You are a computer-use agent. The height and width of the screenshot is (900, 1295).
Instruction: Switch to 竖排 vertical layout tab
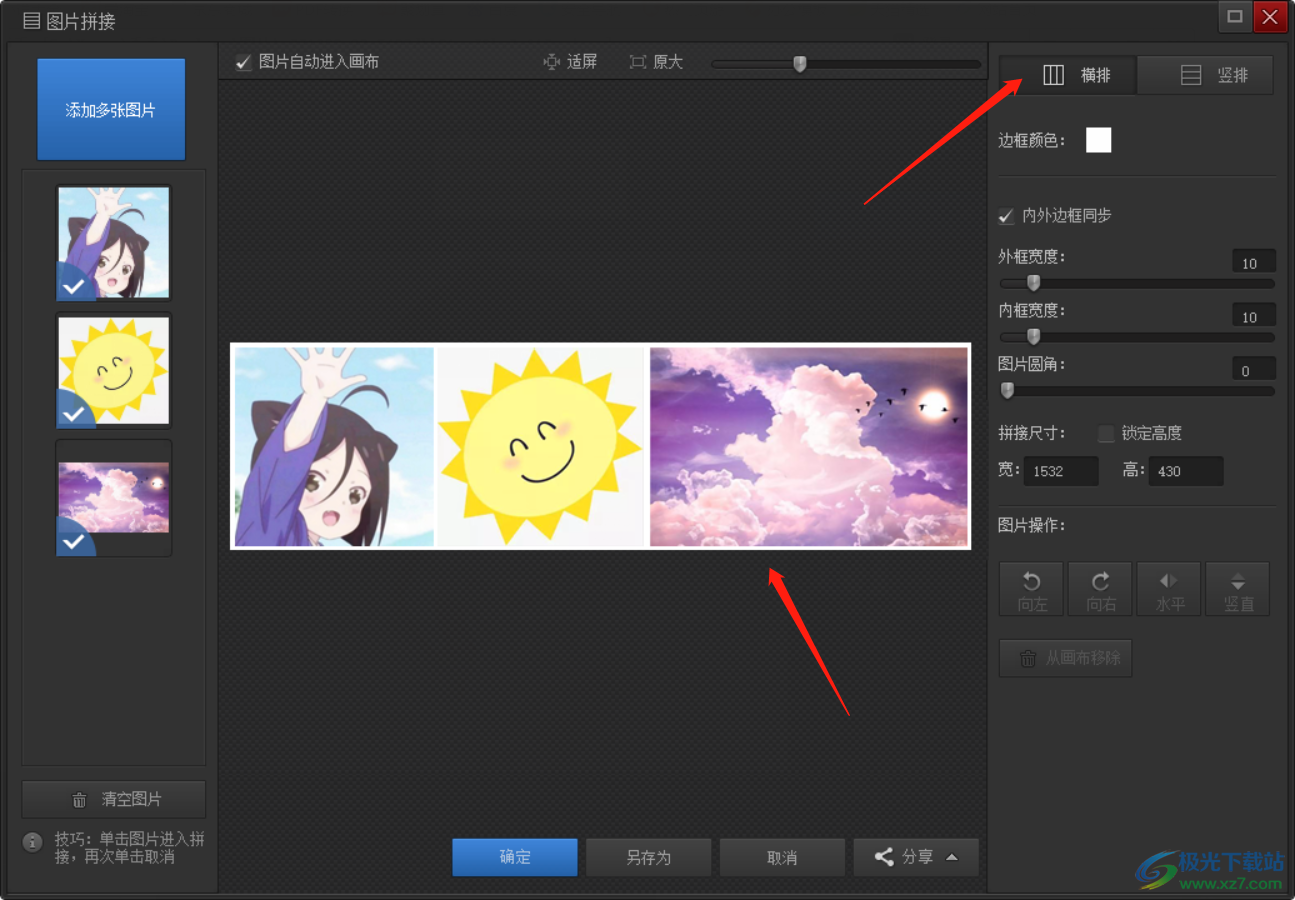tap(1205, 75)
